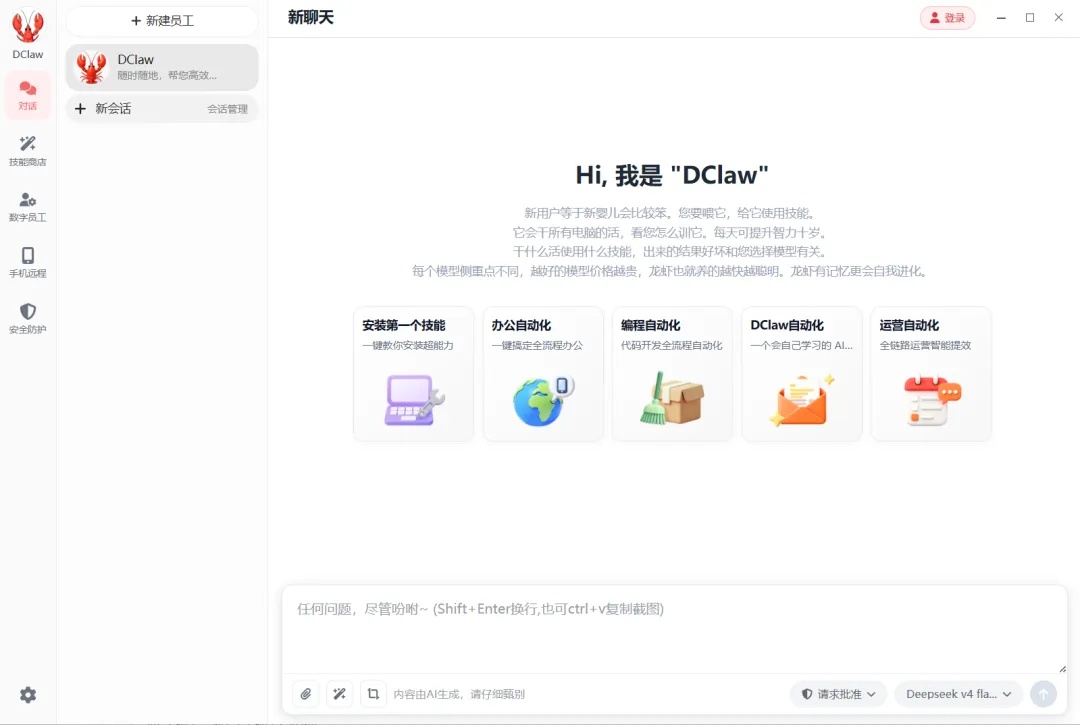The width and height of the screenshot is (1080, 725).
Task: Open 安全防护 security protection section
Action: 28,318
